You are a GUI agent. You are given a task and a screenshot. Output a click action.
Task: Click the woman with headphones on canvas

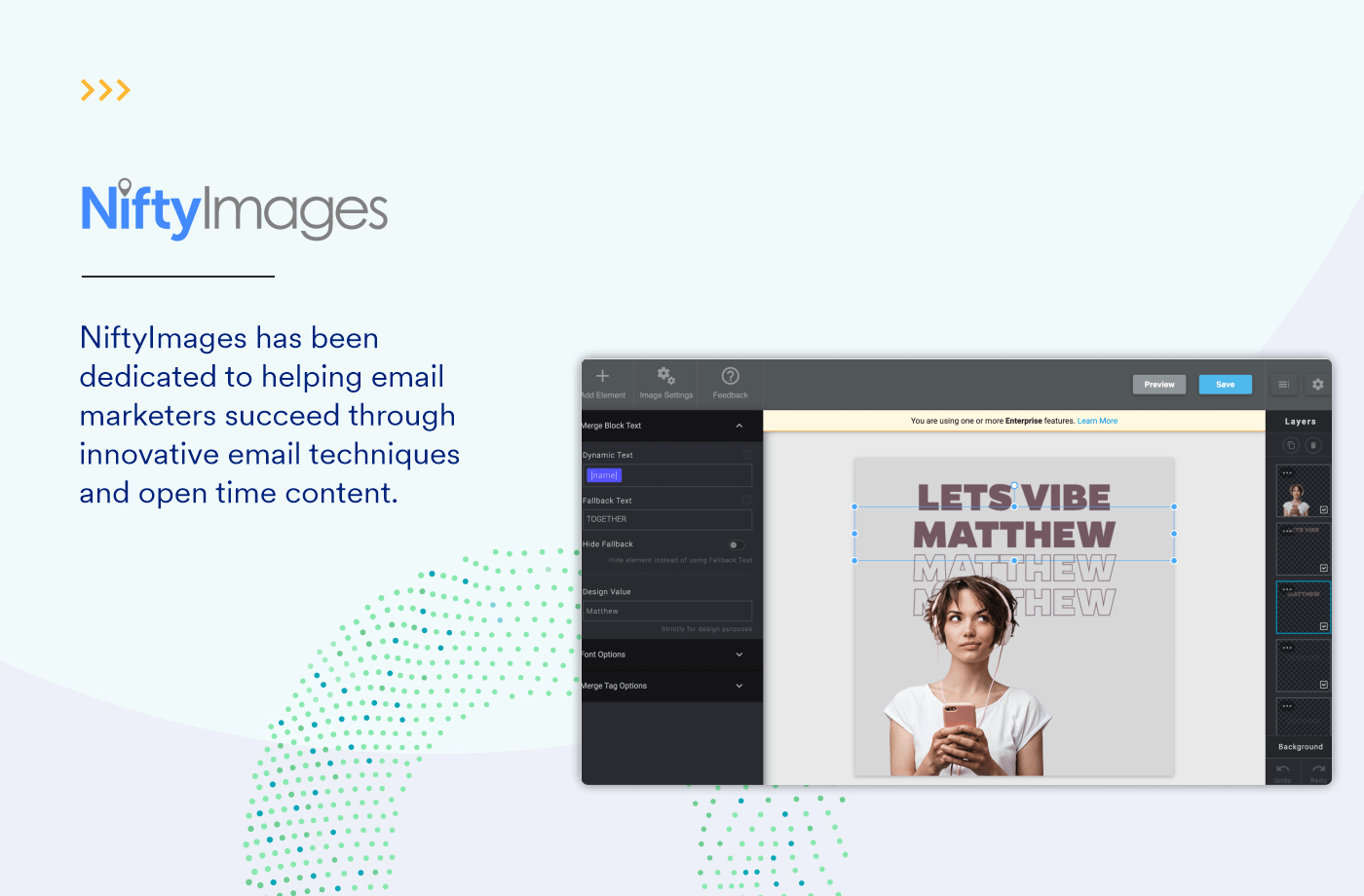(968, 676)
